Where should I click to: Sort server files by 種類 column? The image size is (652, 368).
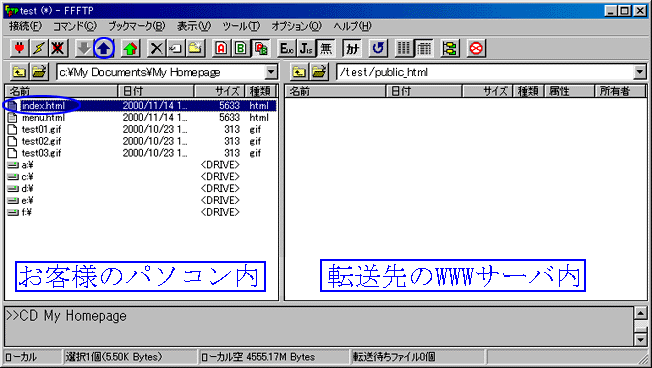(x=529, y=91)
